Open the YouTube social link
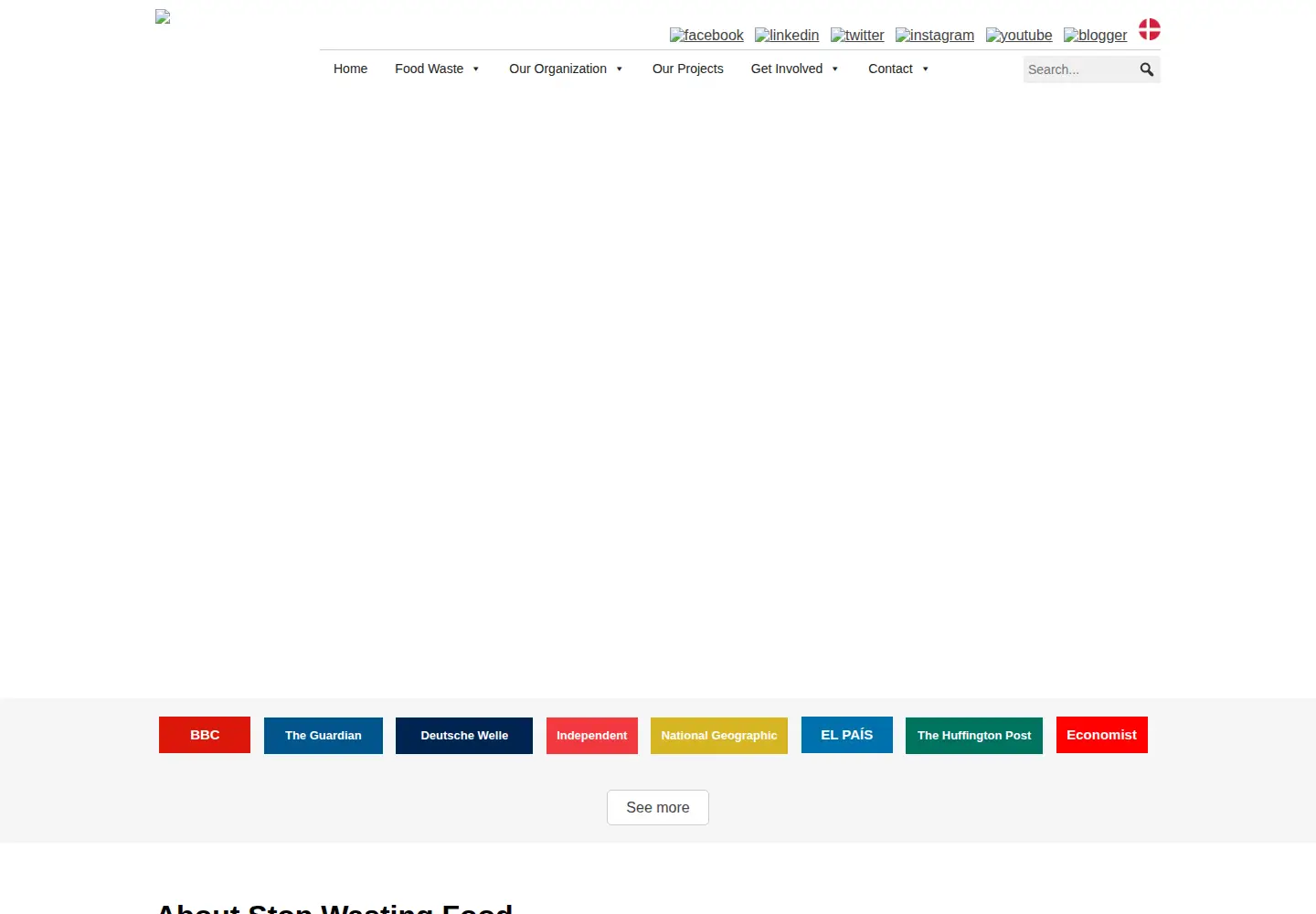 pos(1019,36)
